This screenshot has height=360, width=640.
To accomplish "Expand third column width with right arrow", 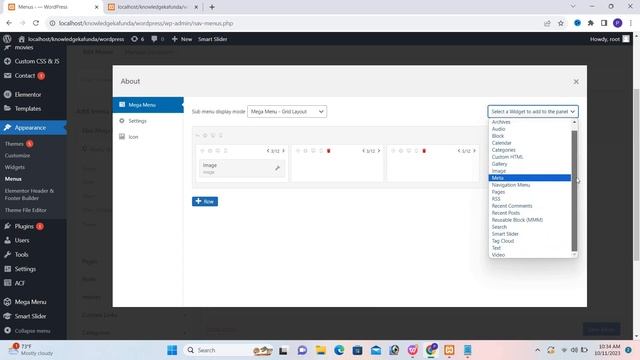I will [474, 151].
